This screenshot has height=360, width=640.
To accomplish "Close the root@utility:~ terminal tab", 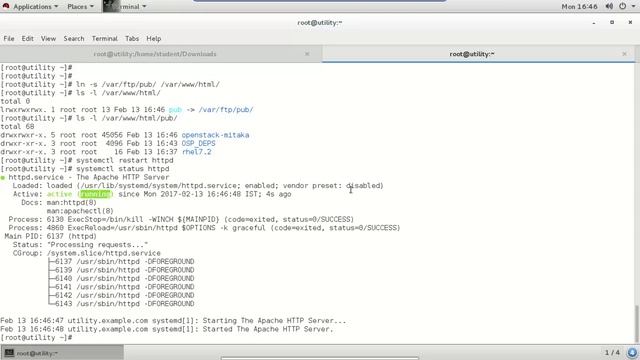I will pos(624,54).
